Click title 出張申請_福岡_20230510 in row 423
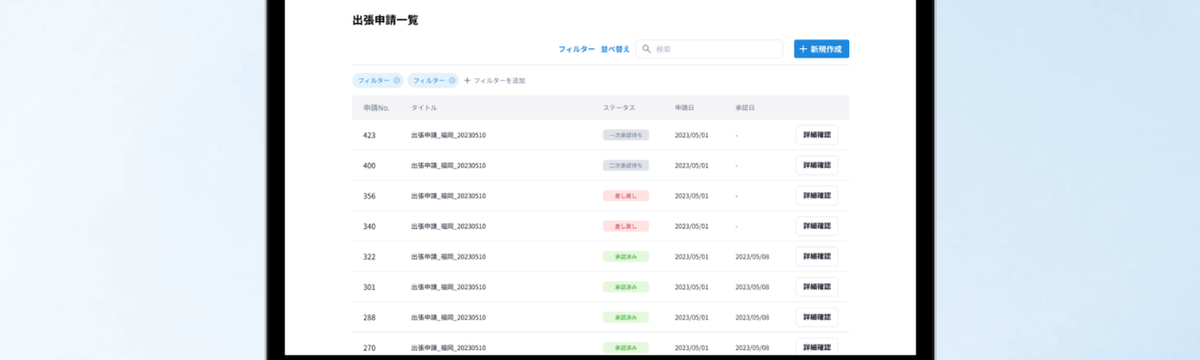Viewport: 1200px width, 360px height. [x=448, y=135]
